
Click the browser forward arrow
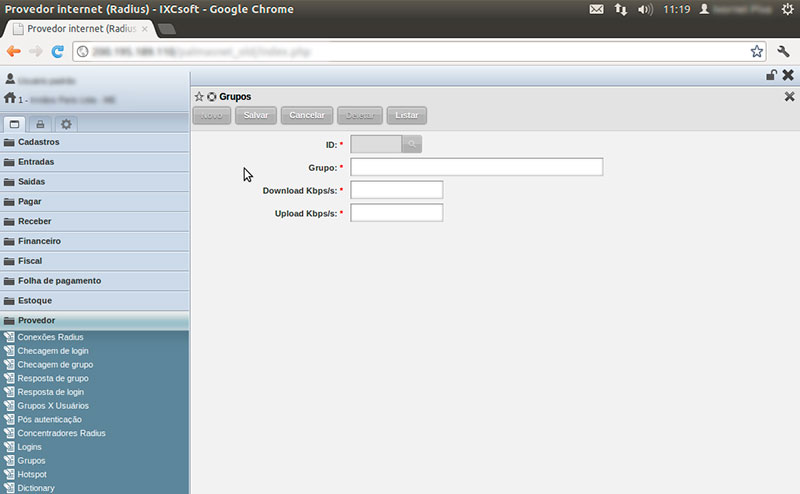coord(36,51)
